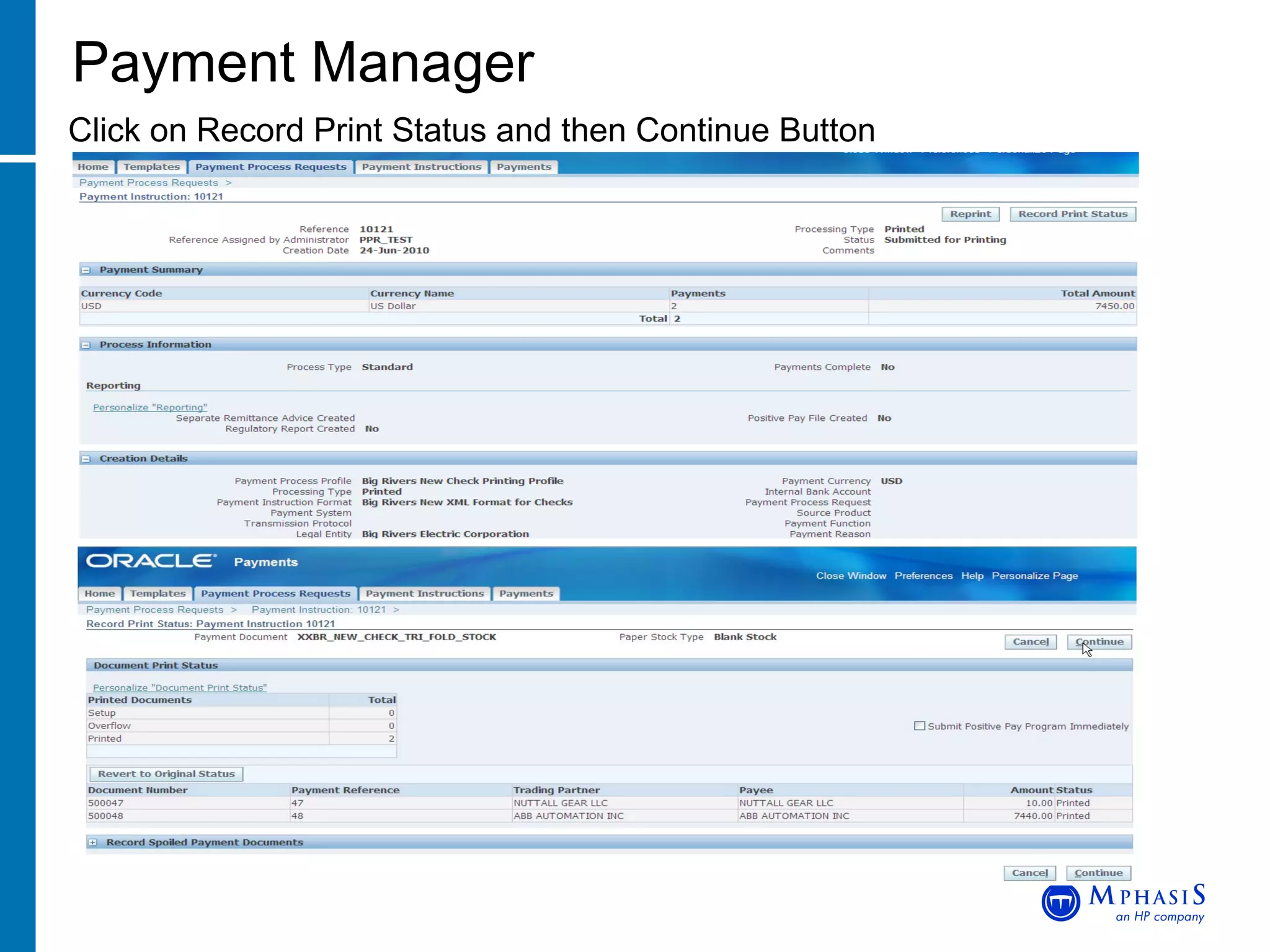Image resolution: width=1270 pixels, height=952 pixels.
Task: Click the MphasiS logo icon
Action: (x=1061, y=903)
